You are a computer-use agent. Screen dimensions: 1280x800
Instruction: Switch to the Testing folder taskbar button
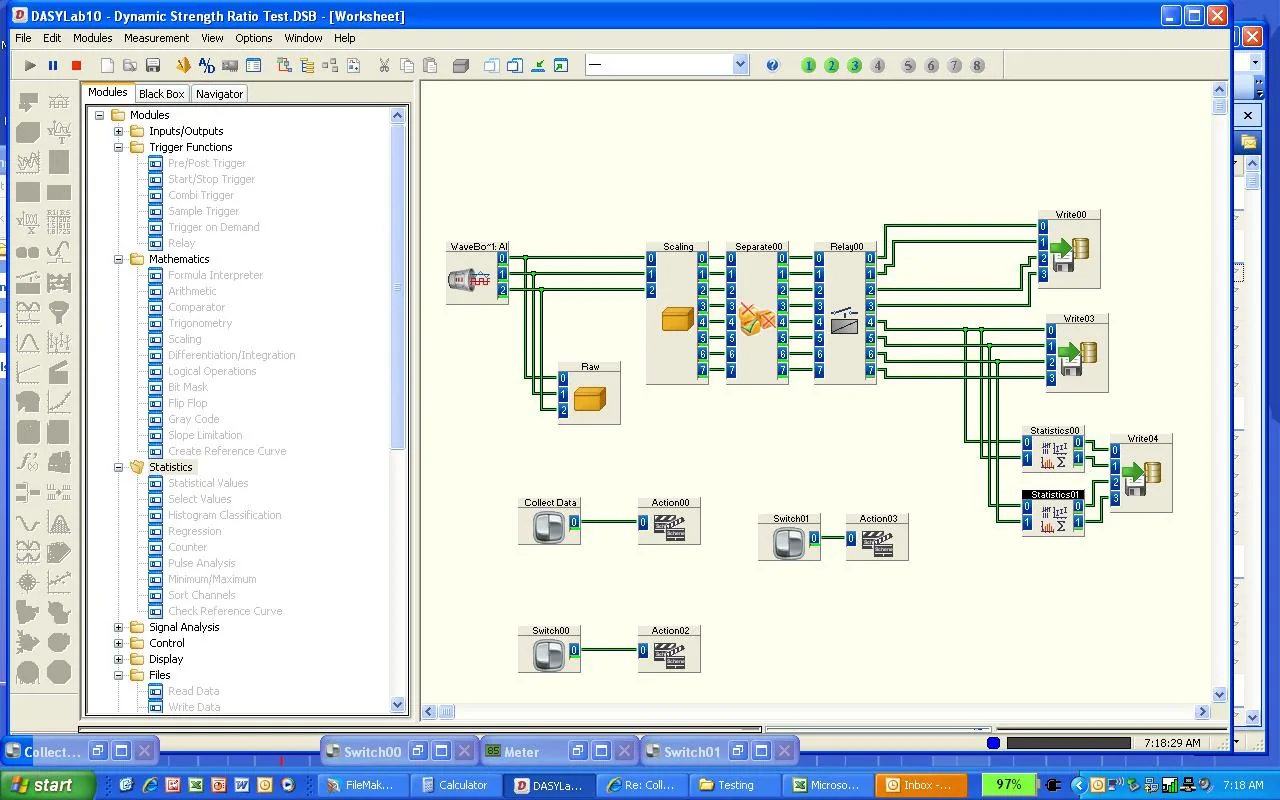[x=736, y=785]
